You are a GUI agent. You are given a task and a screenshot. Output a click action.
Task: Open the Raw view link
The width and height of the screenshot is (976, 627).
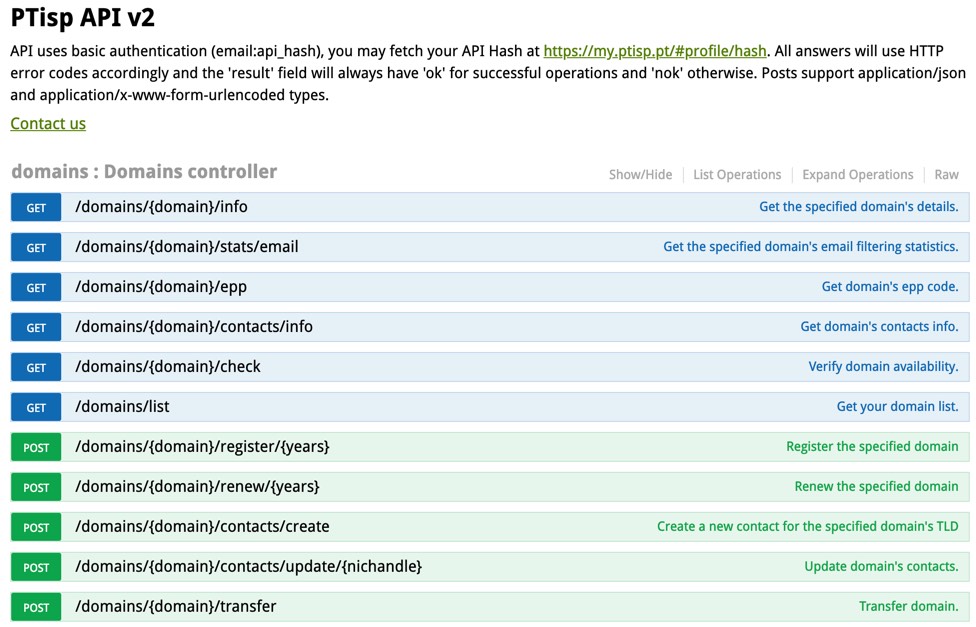click(x=946, y=175)
